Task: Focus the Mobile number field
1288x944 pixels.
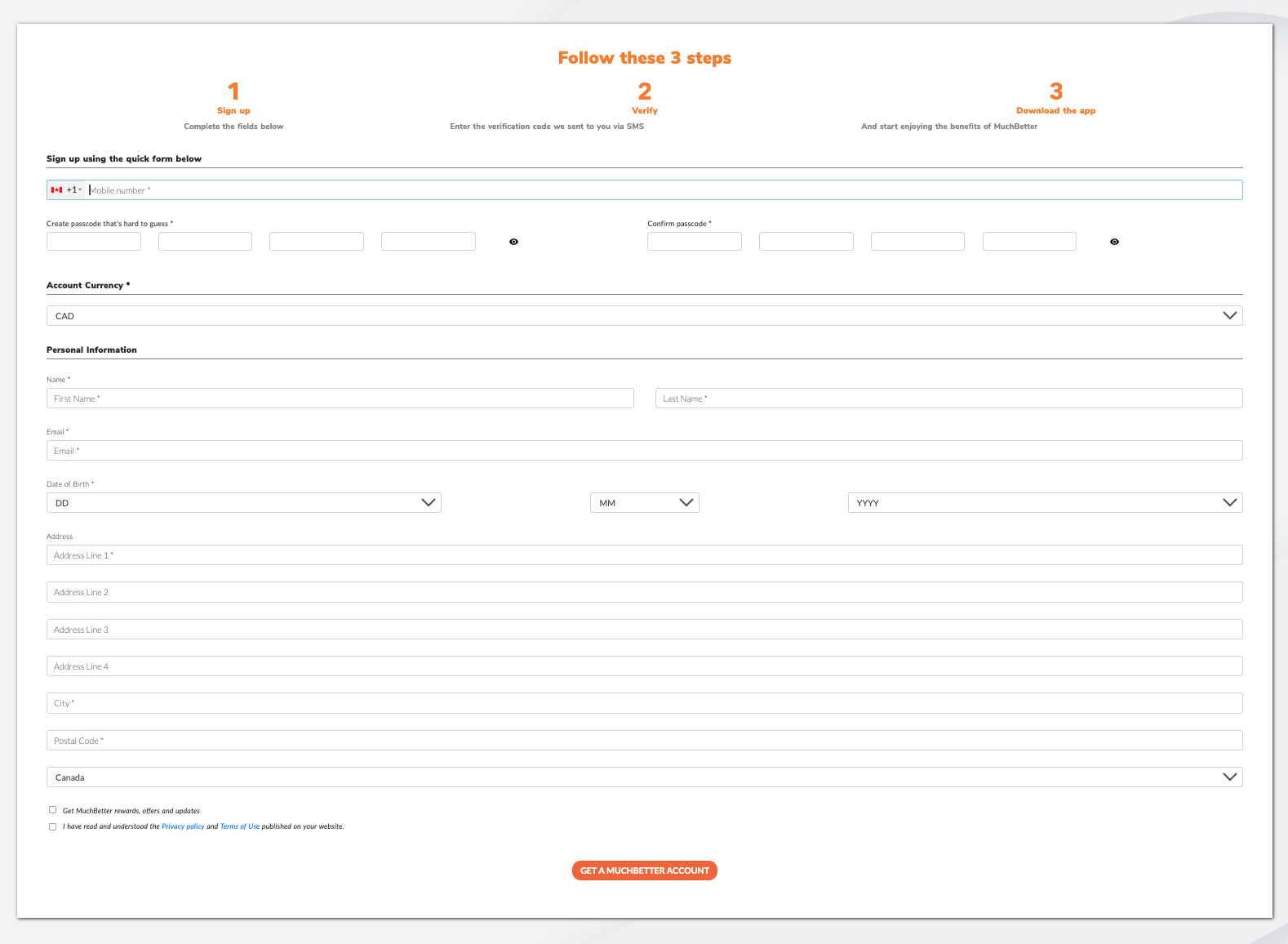Action: (x=664, y=190)
